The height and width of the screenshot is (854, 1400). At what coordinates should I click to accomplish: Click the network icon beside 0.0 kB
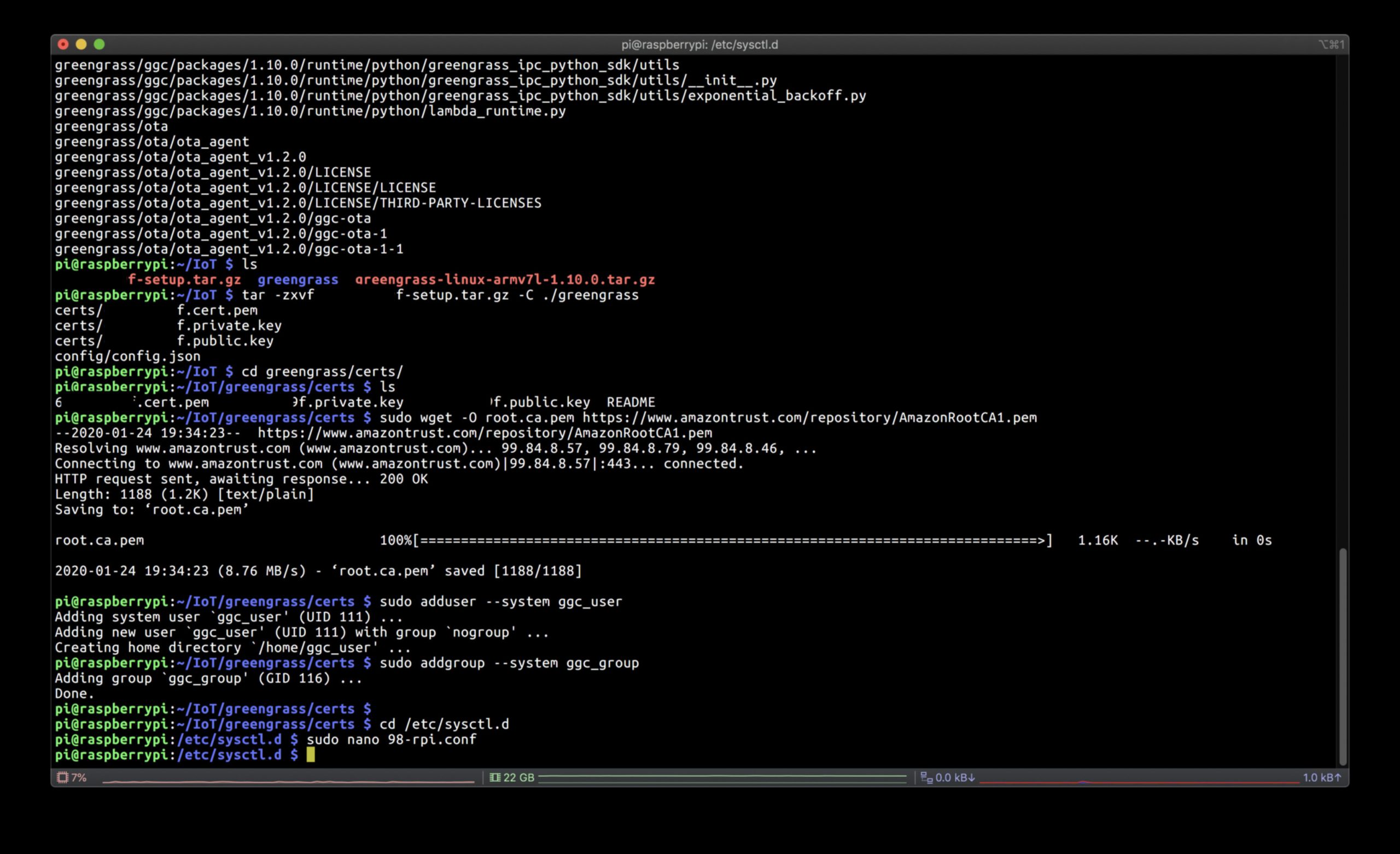click(926, 777)
